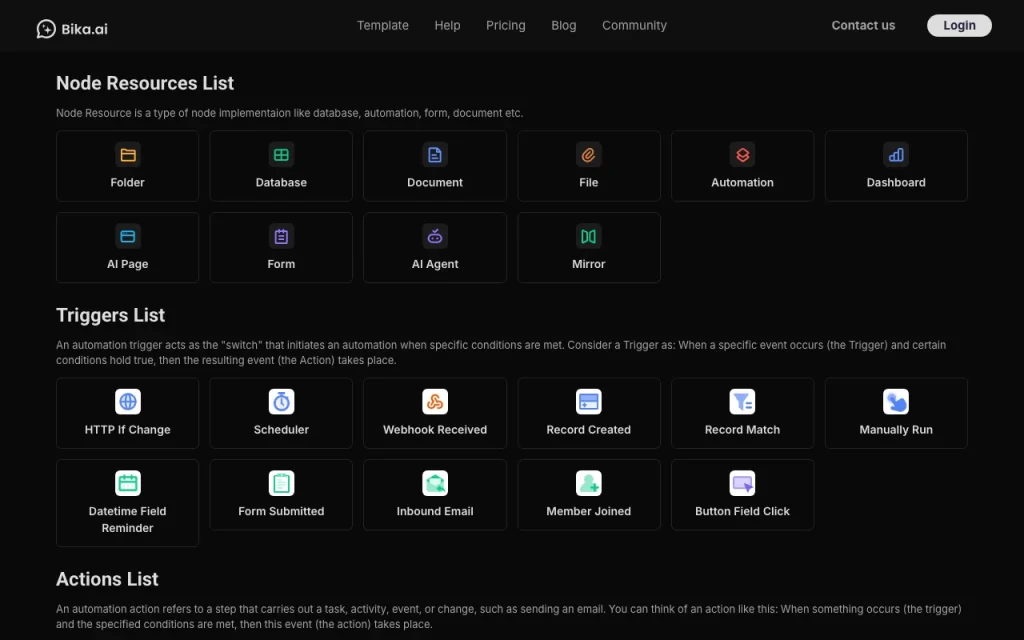Open the Record Created label
The image size is (1024, 640).
tap(588, 430)
